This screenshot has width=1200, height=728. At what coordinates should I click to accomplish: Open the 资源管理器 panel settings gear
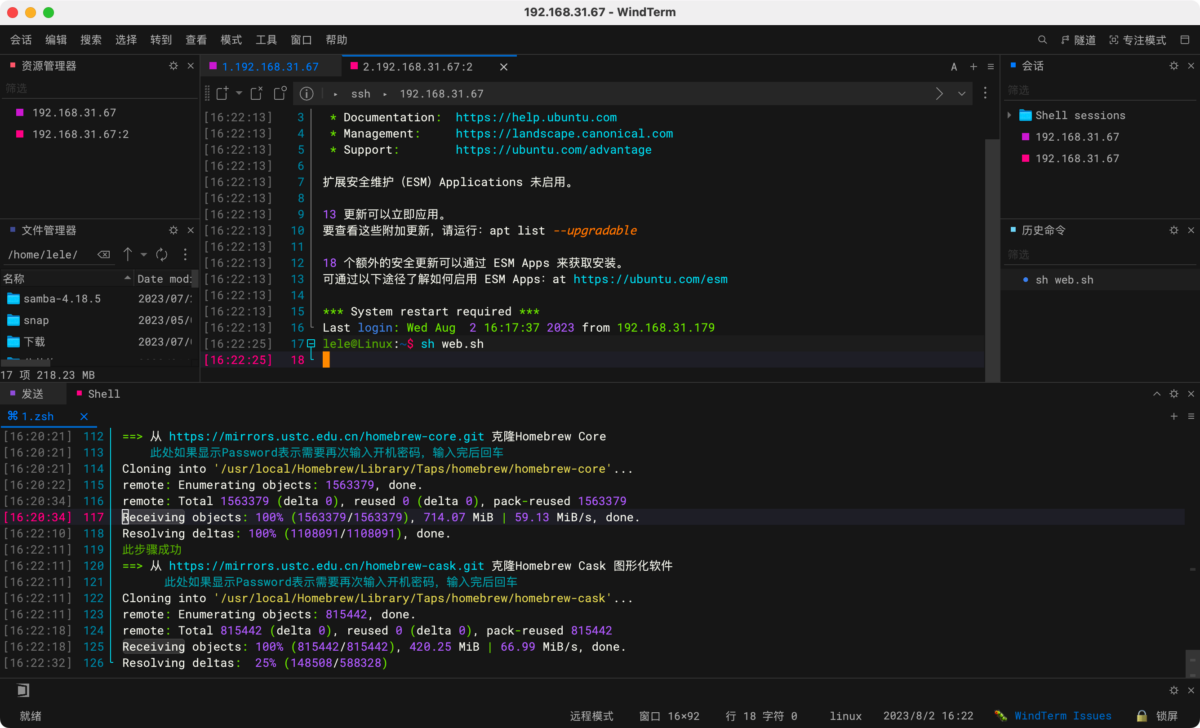pyautogui.click(x=173, y=66)
